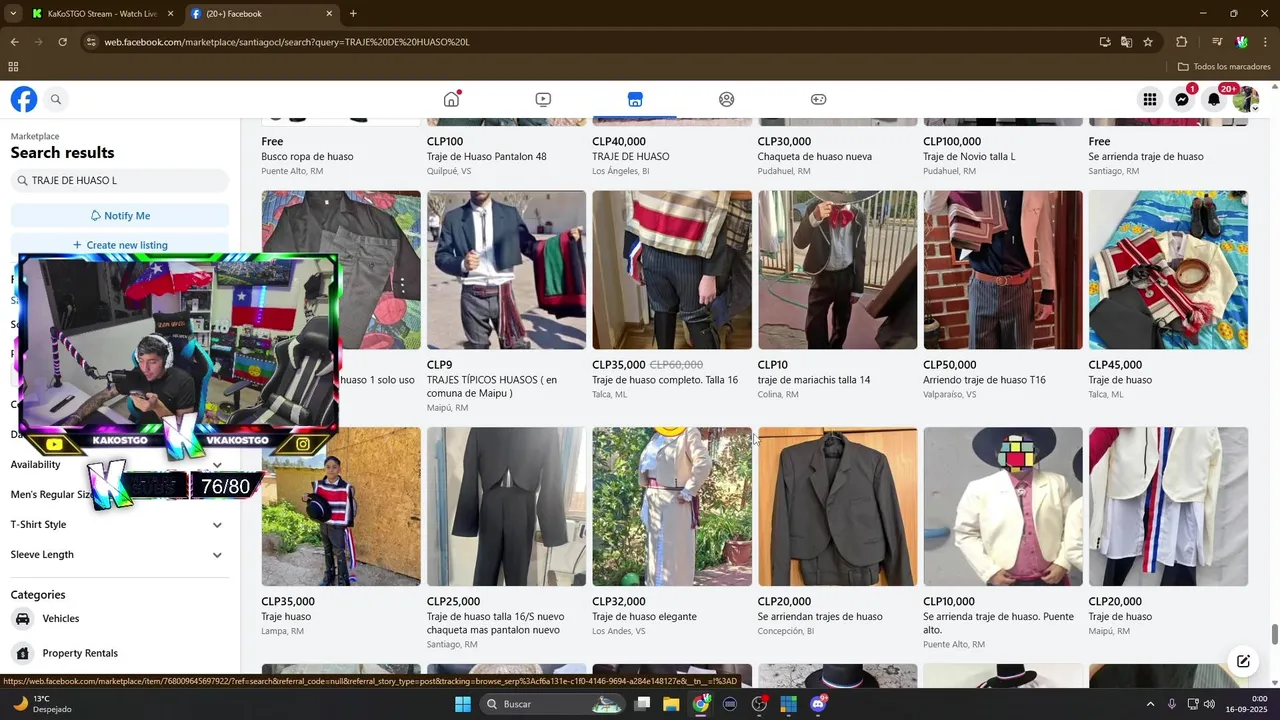Open Todos los marcadores folder
The image size is (1280, 720).
click(1224, 67)
